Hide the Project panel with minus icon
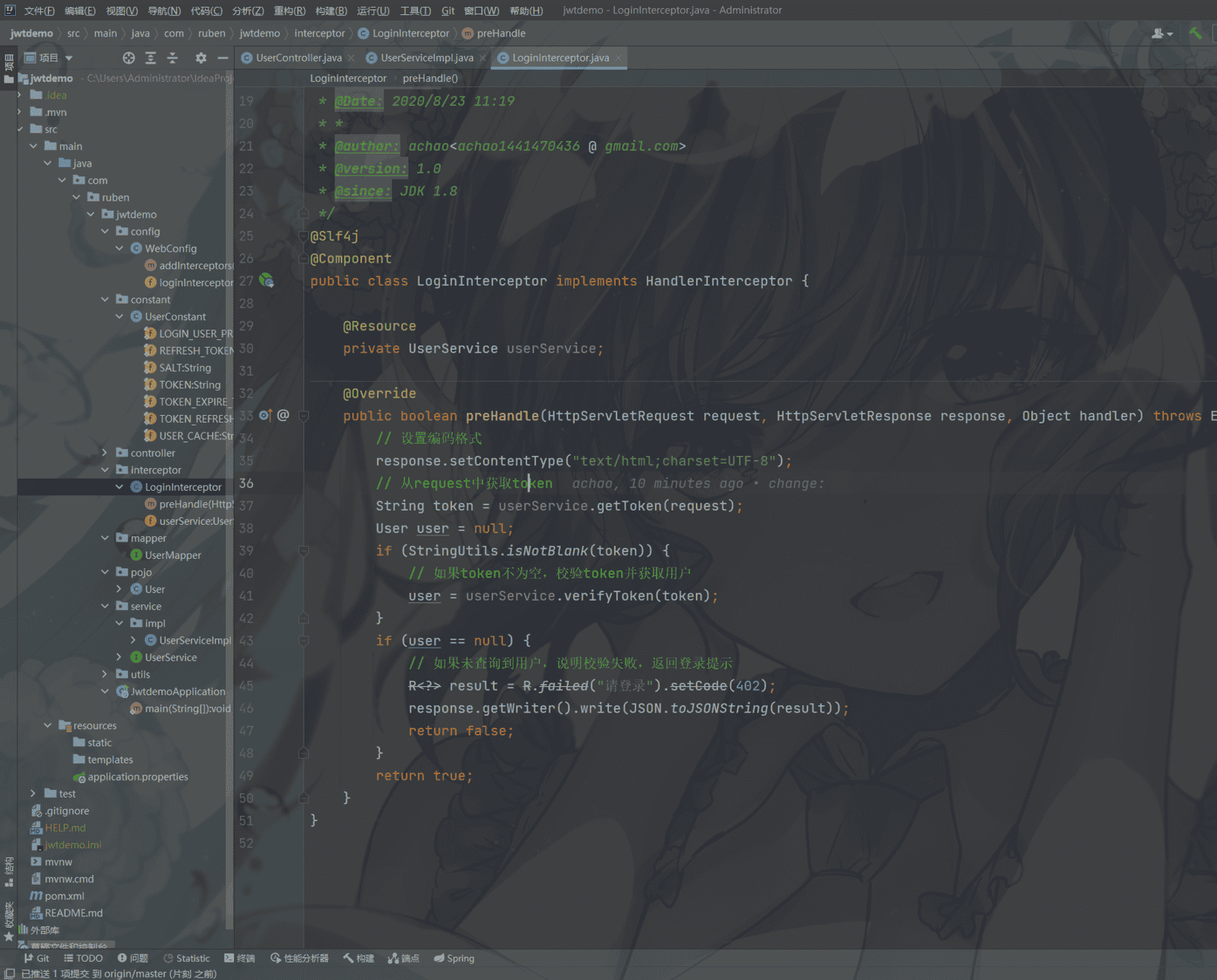This screenshot has height=980, width=1217. 223,58
